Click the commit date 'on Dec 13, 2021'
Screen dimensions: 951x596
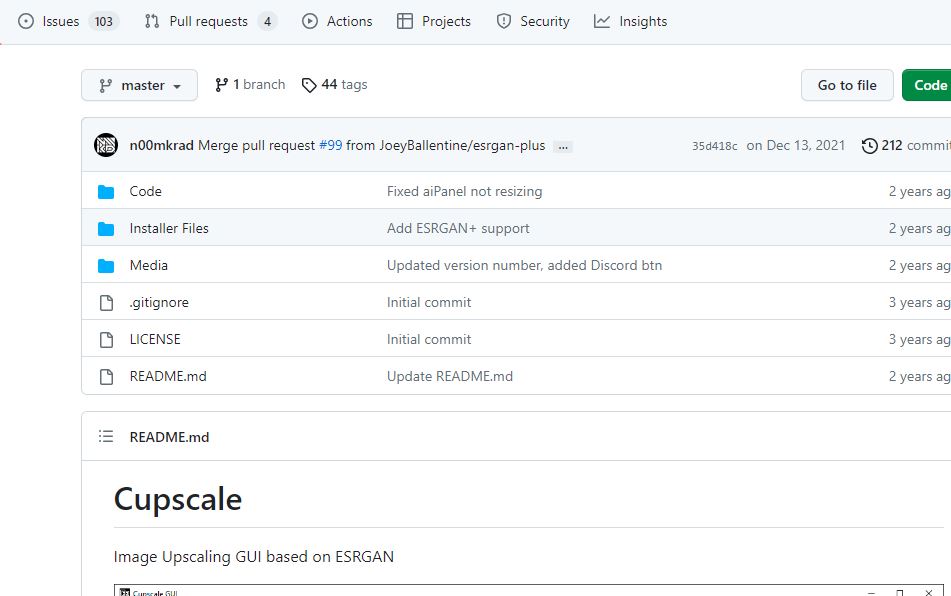click(796, 146)
